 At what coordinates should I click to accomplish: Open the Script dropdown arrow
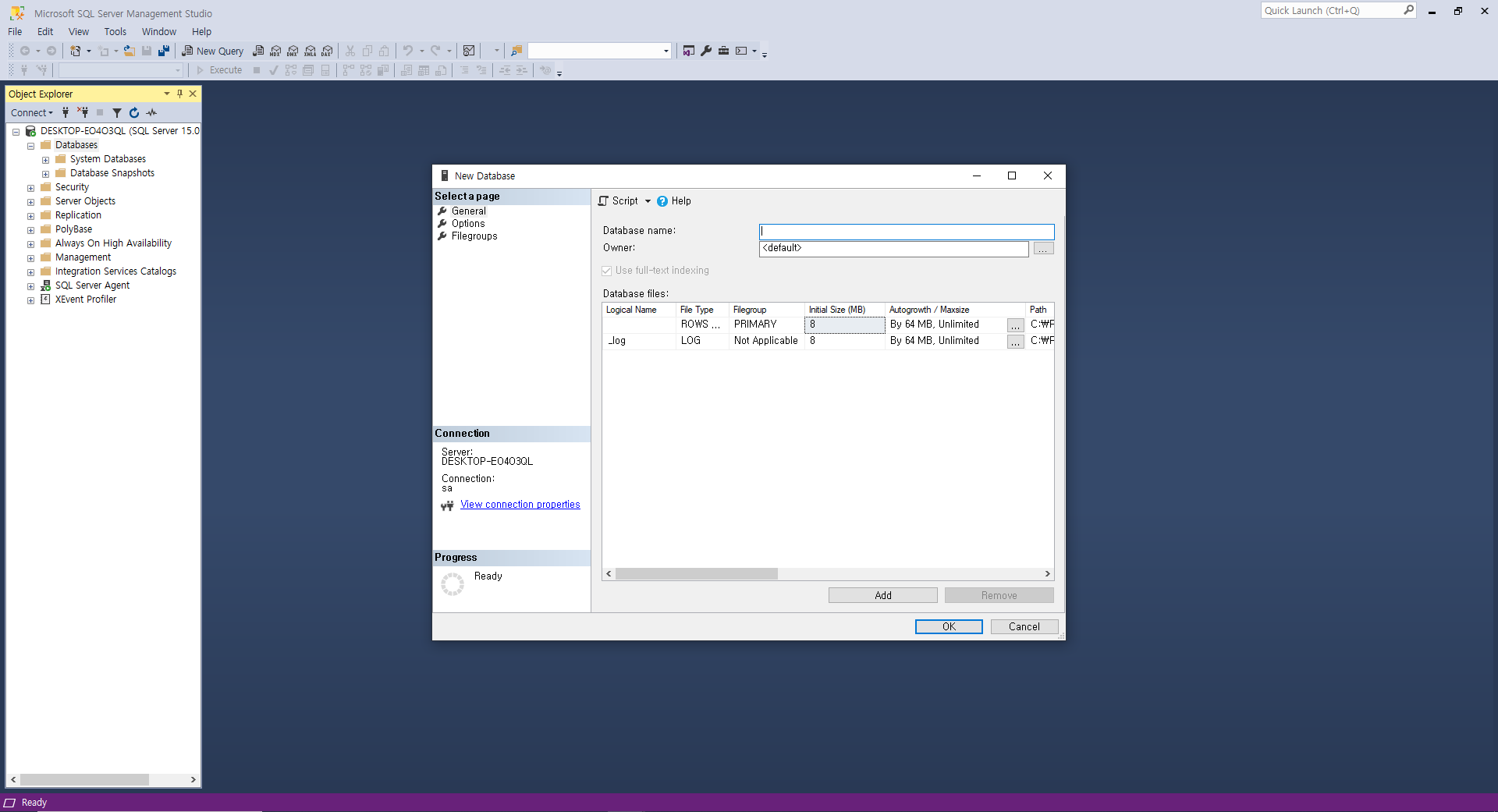pyautogui.click(x=648, y=201)
